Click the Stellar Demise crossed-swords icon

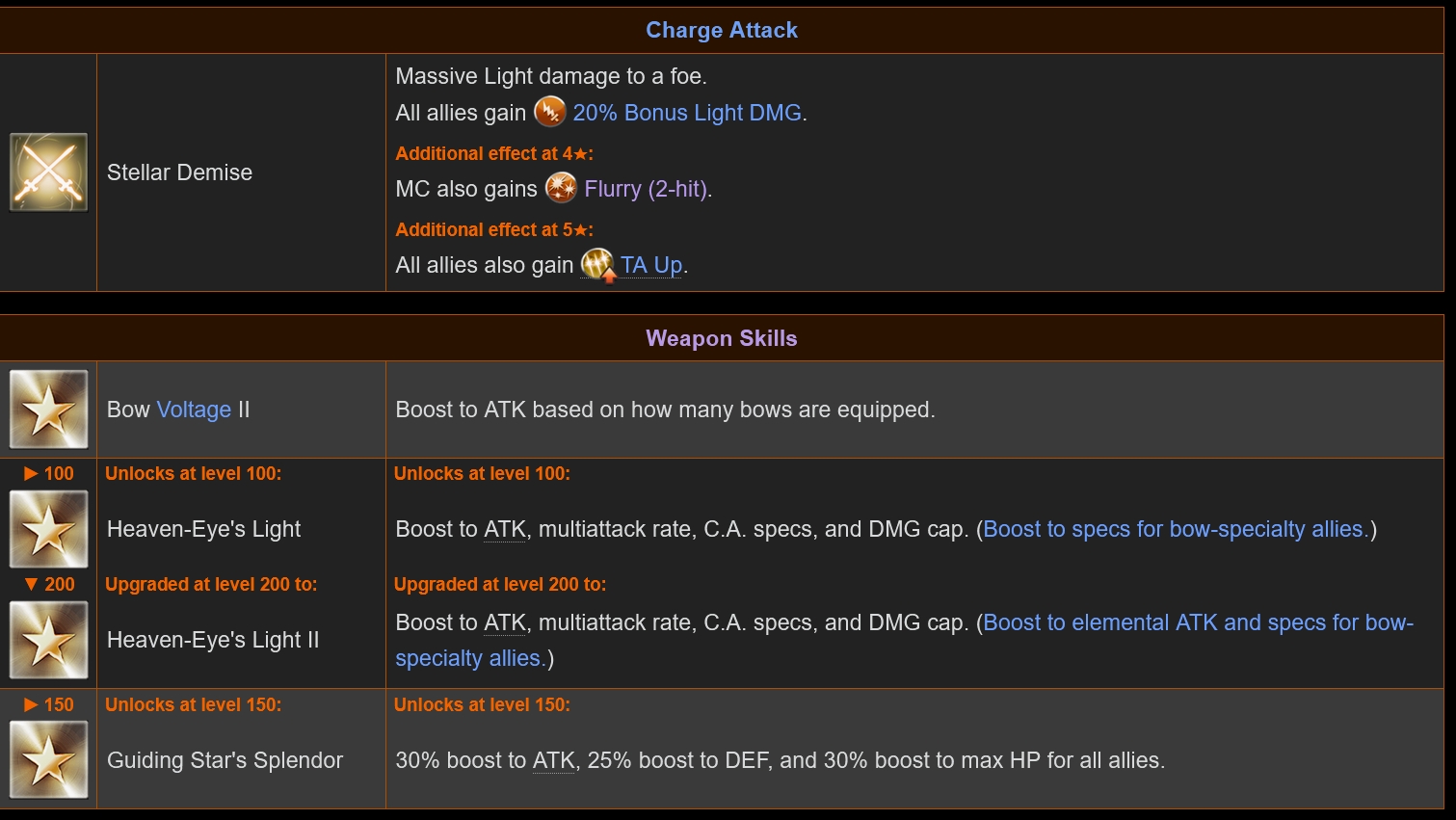coord(48,172)
